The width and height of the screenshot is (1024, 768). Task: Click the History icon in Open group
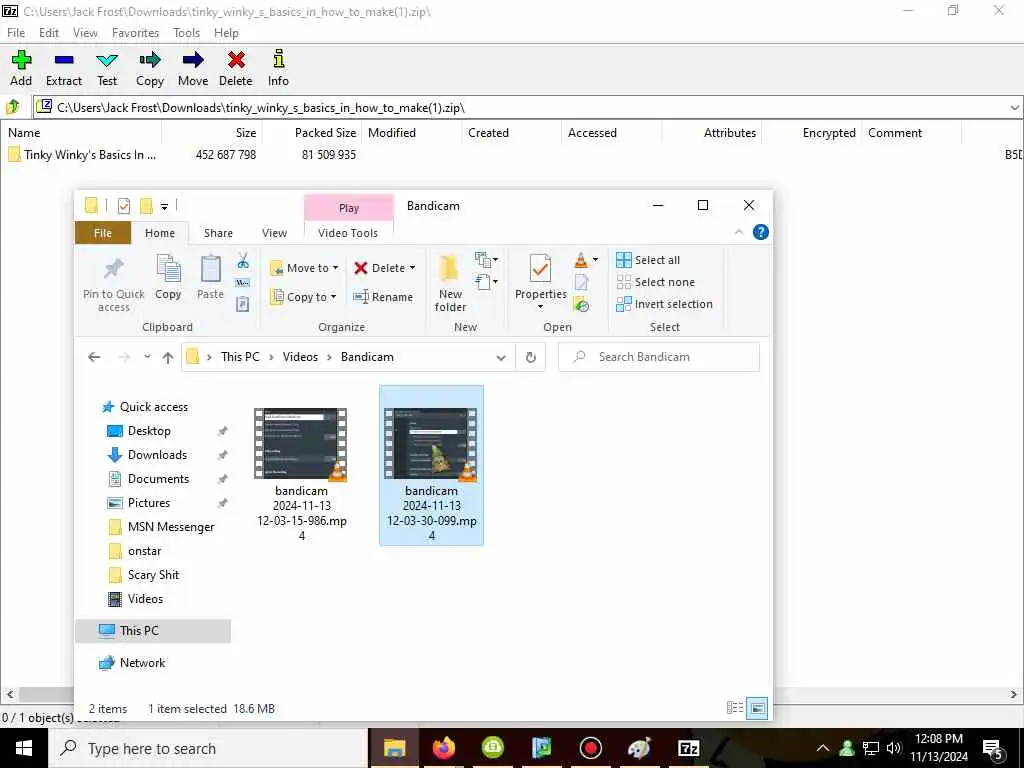pos(581,304)
